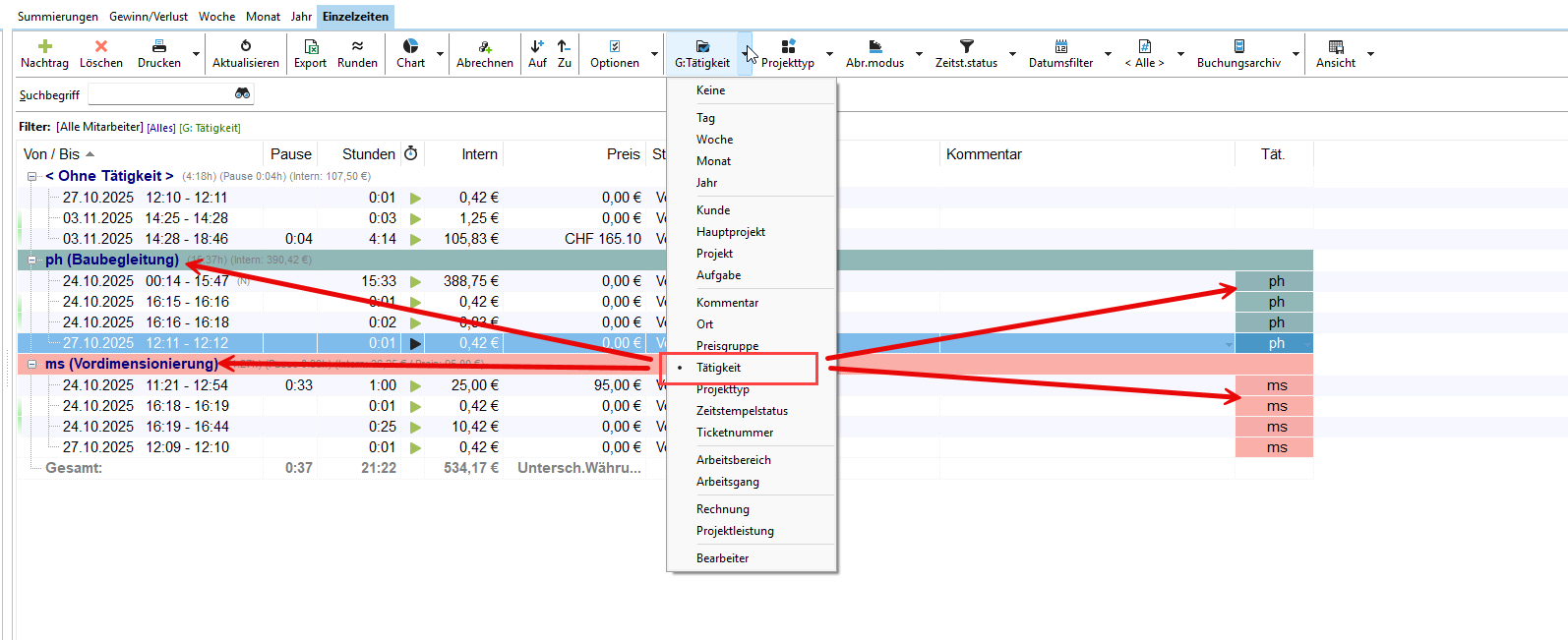Click the Nachtrag plus icon
Screen dimensions: 1568x640
[45, 46]
